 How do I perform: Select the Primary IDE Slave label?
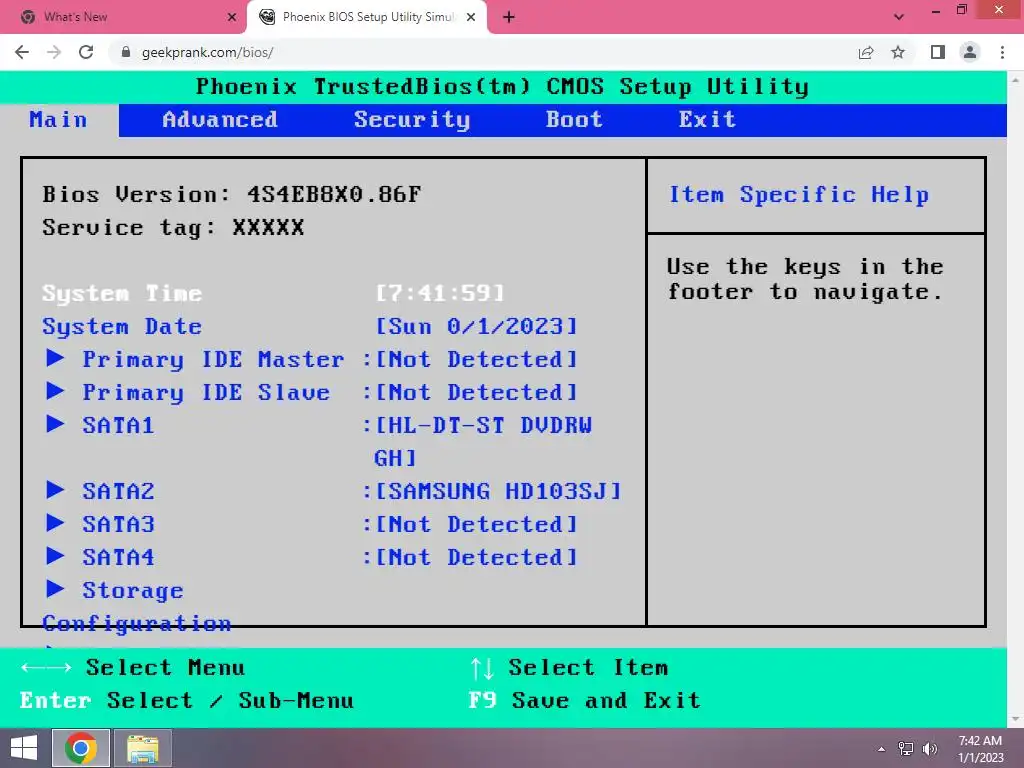pyautogui.click(x=206, y=392)
